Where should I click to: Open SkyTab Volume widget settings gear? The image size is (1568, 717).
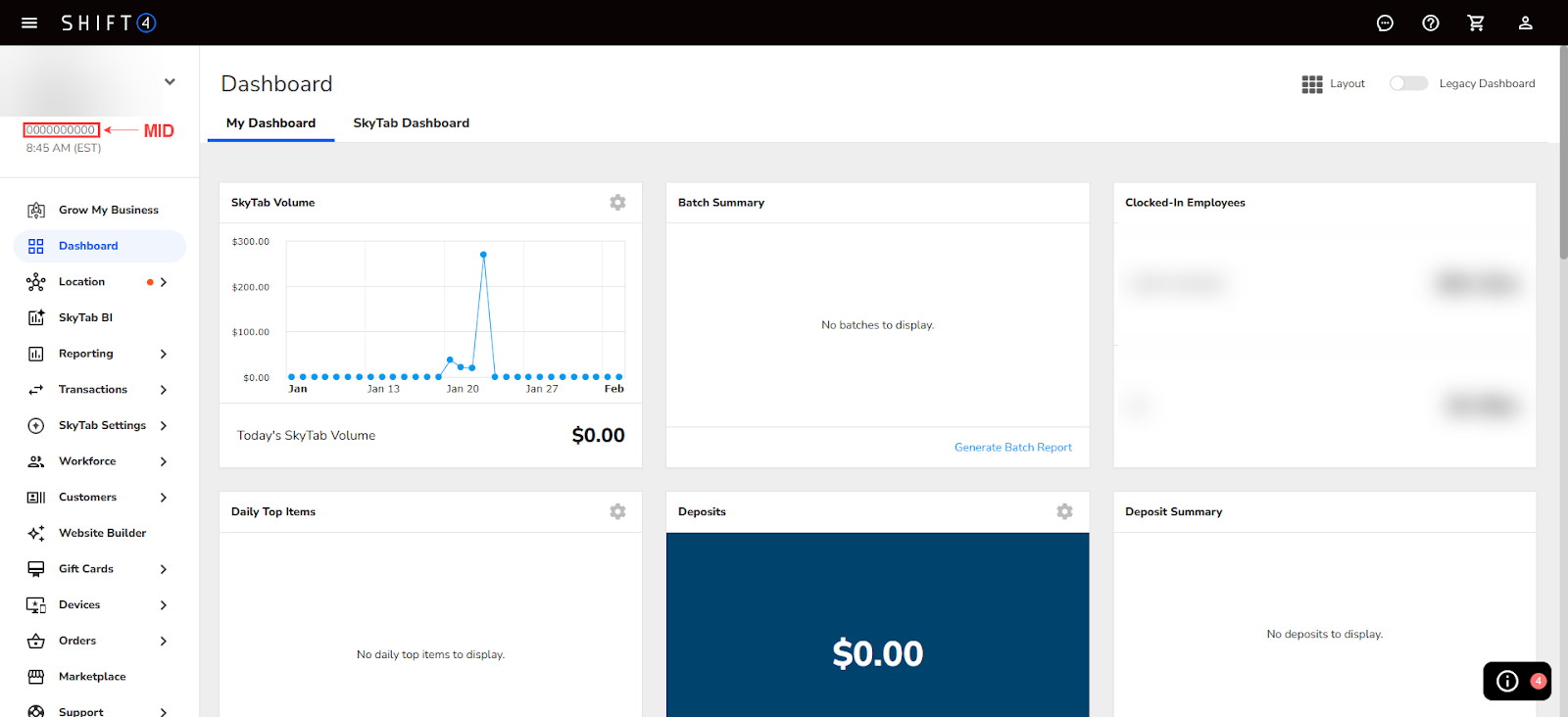pyautogui.click(x=617, y=203)
